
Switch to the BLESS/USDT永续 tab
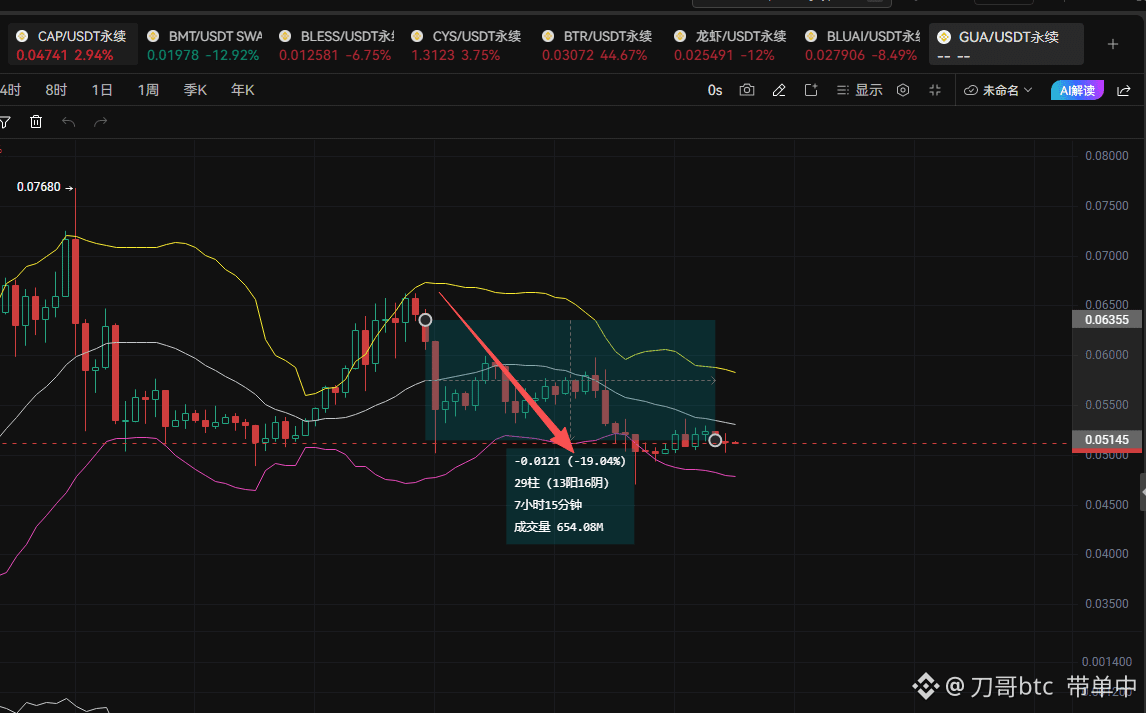(336, 45)
